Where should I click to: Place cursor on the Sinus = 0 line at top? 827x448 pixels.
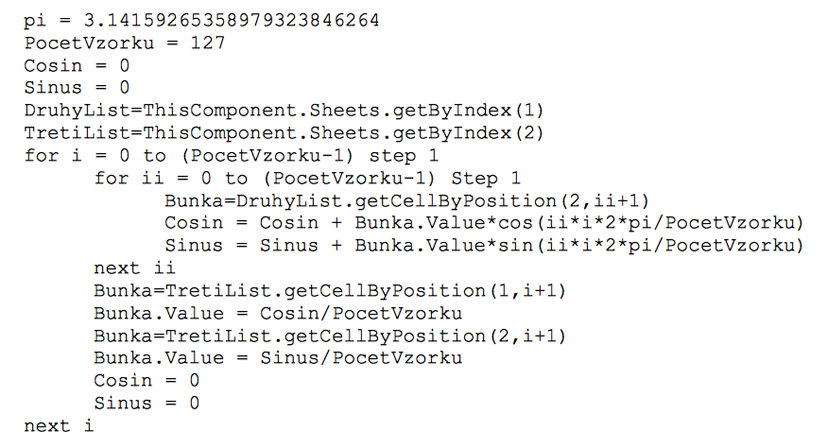tap(76, 88)
